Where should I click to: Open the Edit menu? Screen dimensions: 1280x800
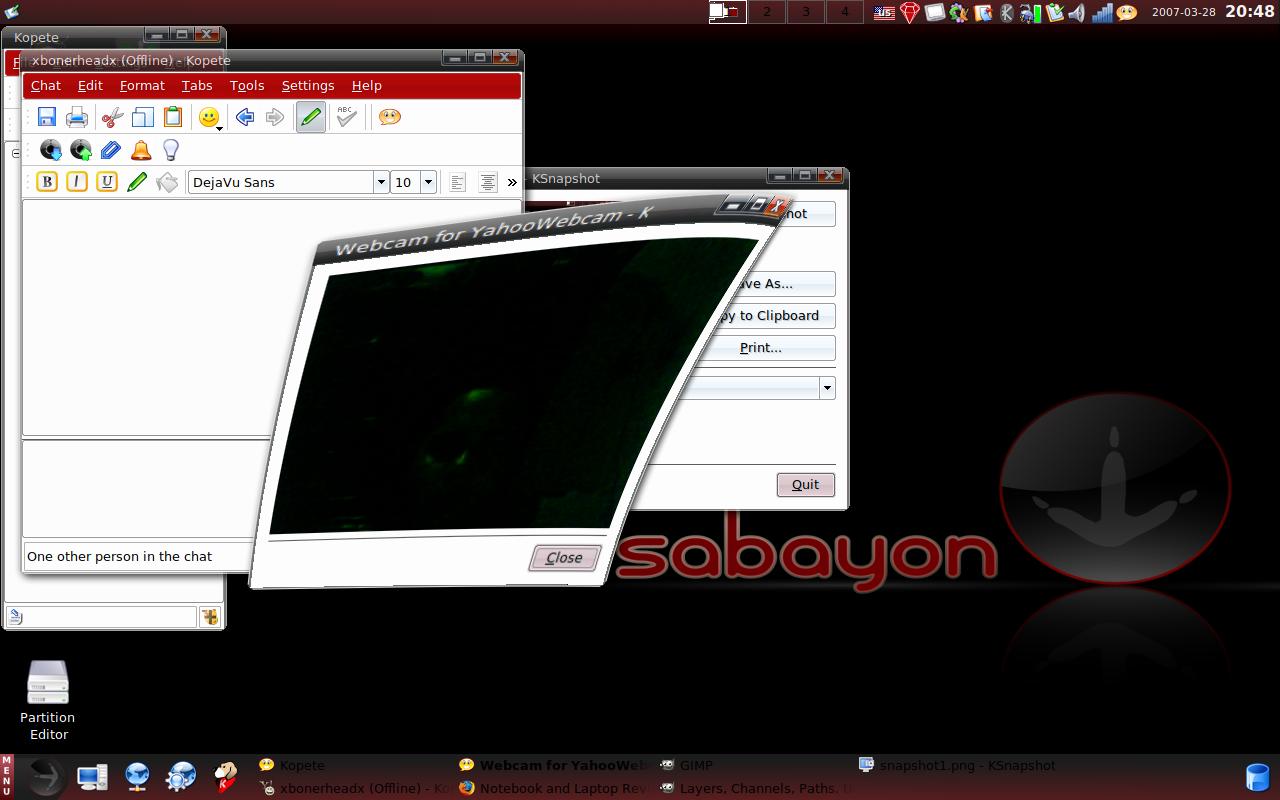coord(90,86)
